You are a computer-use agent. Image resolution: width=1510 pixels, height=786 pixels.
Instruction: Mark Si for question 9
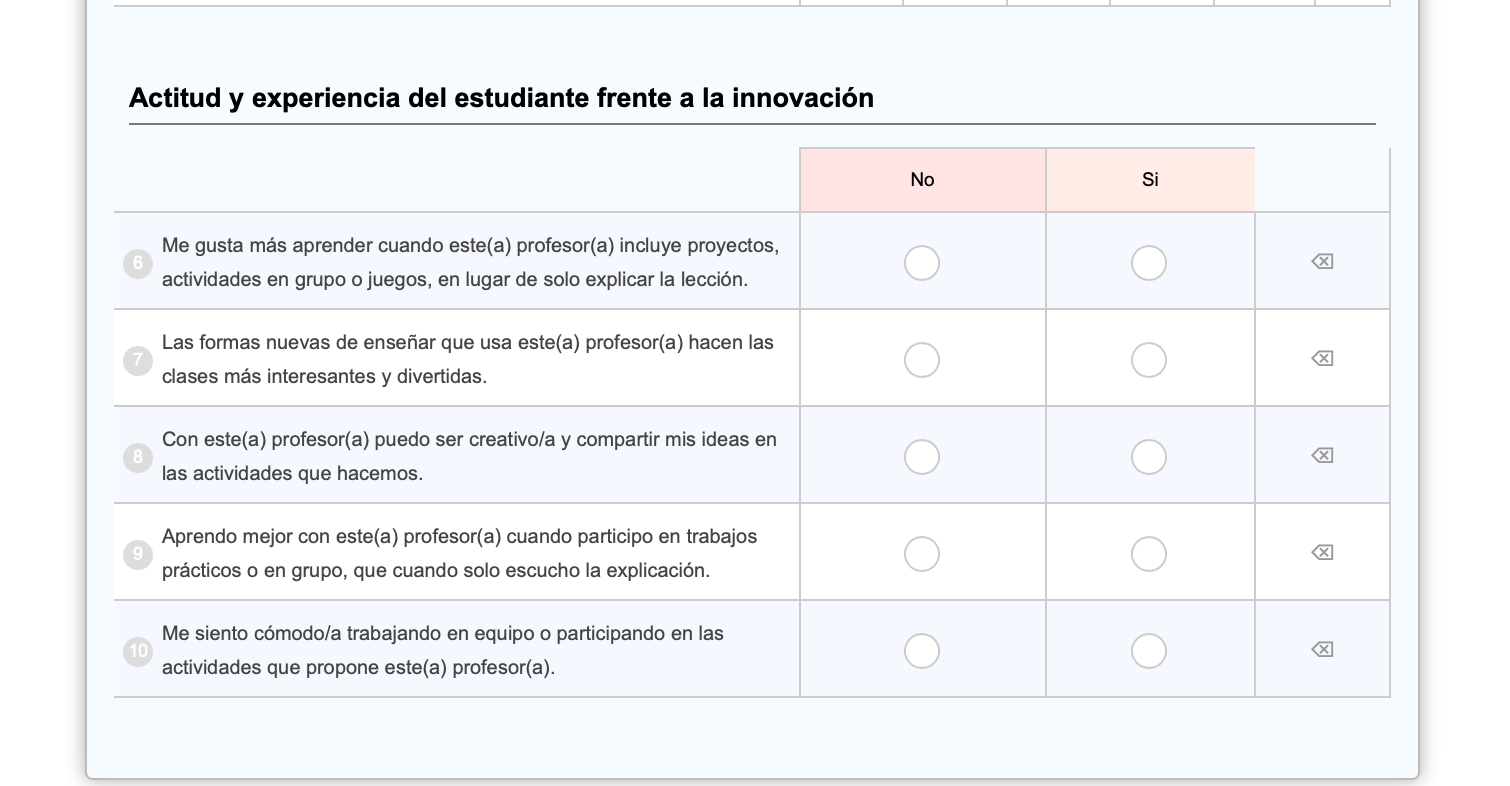1149,554
